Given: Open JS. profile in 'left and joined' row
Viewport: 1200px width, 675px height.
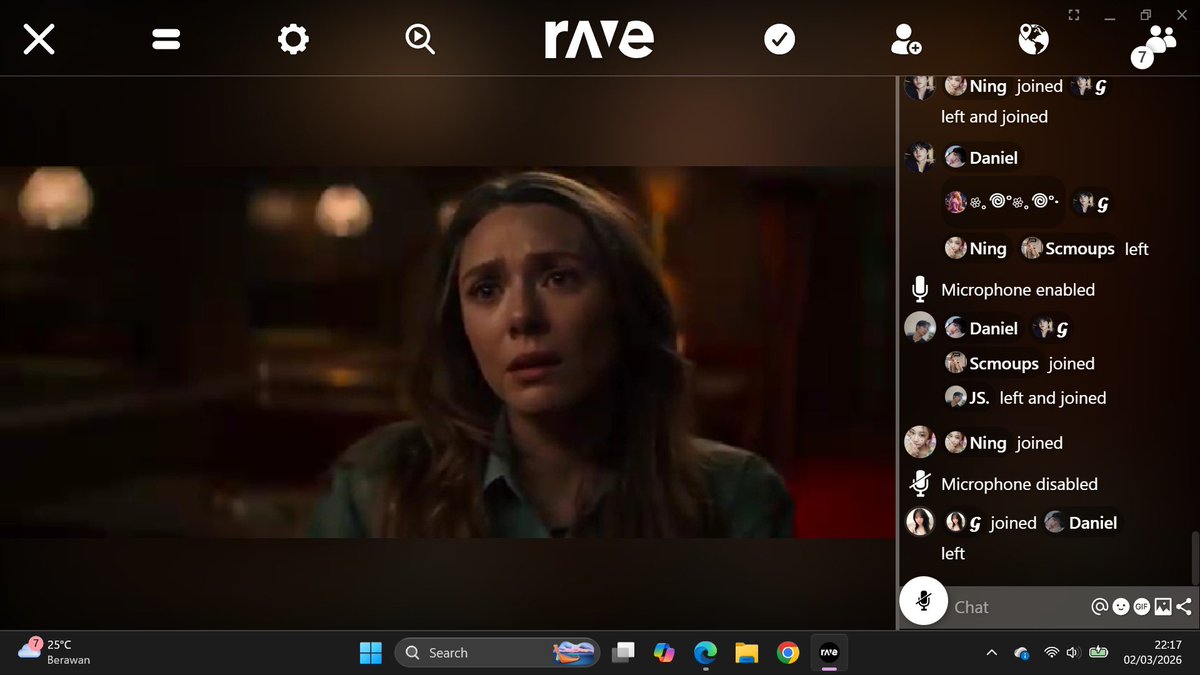Looking at the screenshot, I should point(967,398).
